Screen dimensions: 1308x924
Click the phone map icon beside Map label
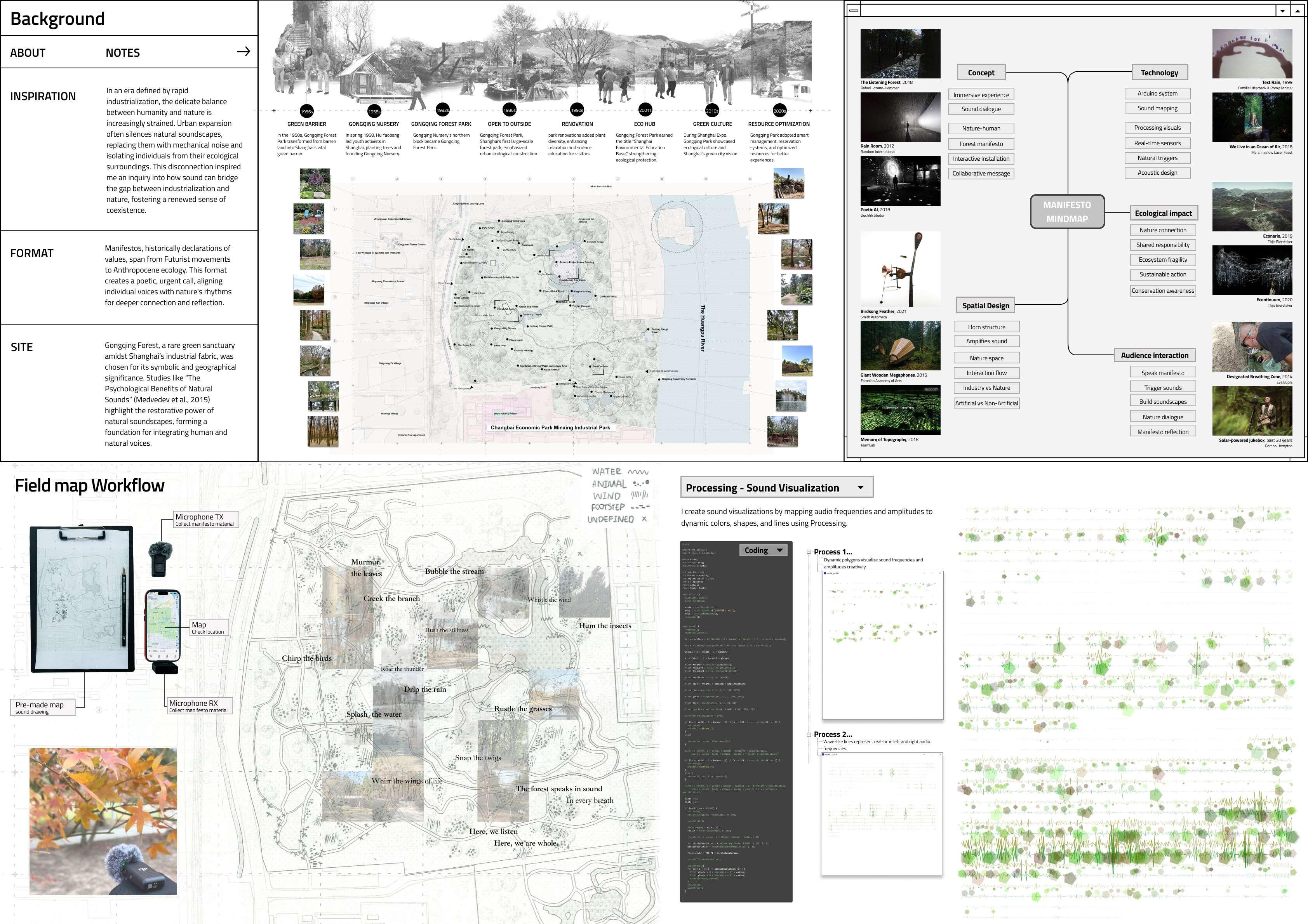pos(163,625)
